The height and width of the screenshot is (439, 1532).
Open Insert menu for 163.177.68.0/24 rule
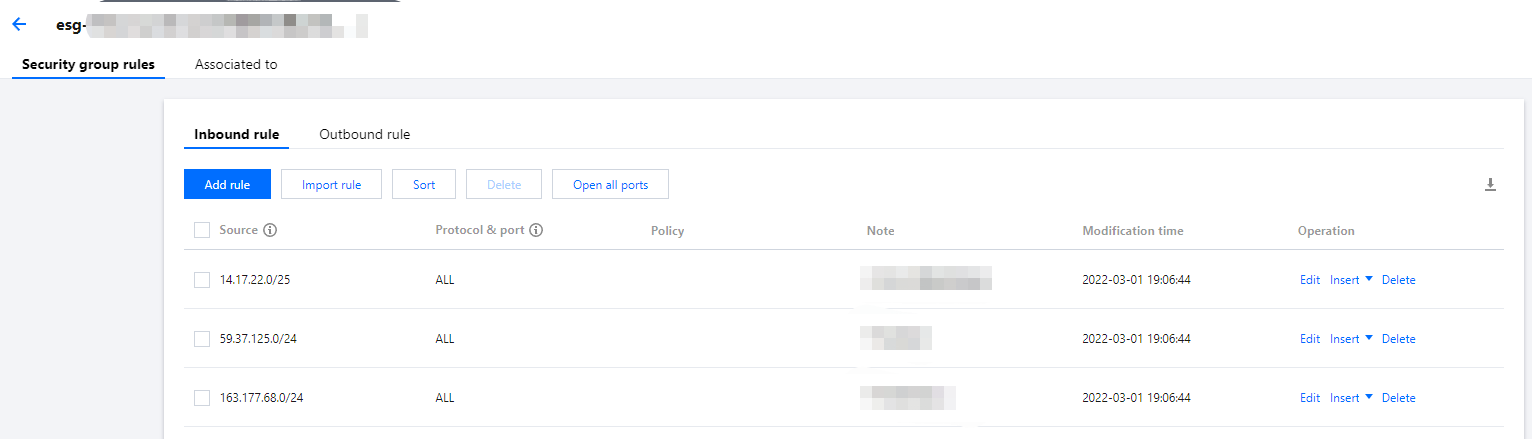pos(1351,398)
